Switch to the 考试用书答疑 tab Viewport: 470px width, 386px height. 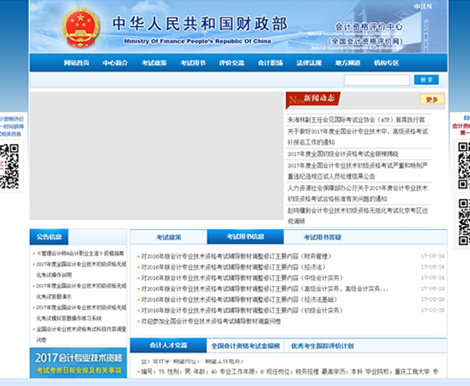[322, 237]
